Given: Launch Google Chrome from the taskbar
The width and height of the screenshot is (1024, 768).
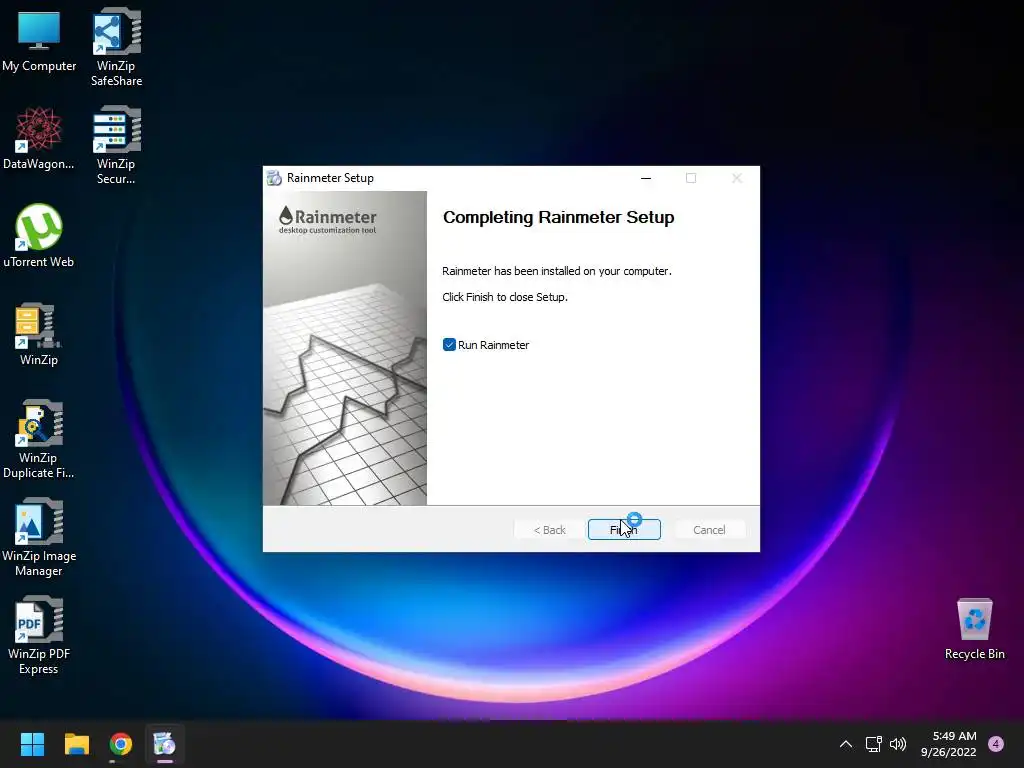Looking at the screenshot, I should click(121, 744).
